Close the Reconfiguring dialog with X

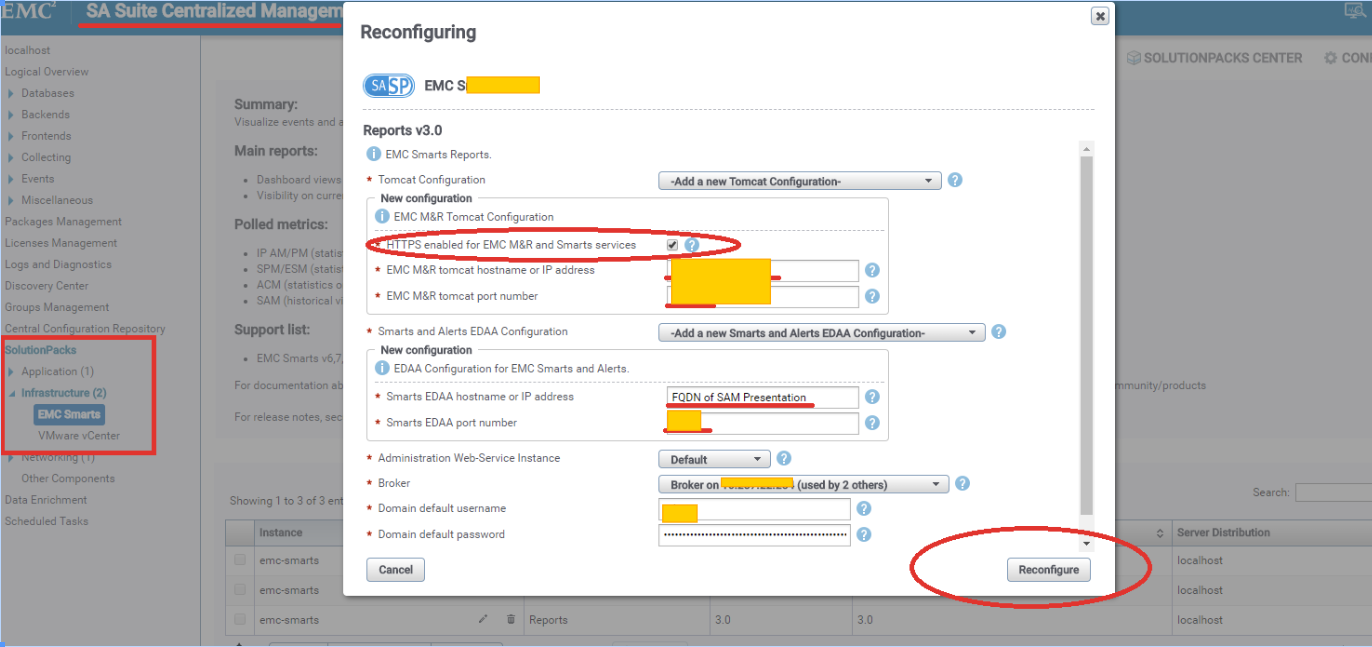(1100, 16)
